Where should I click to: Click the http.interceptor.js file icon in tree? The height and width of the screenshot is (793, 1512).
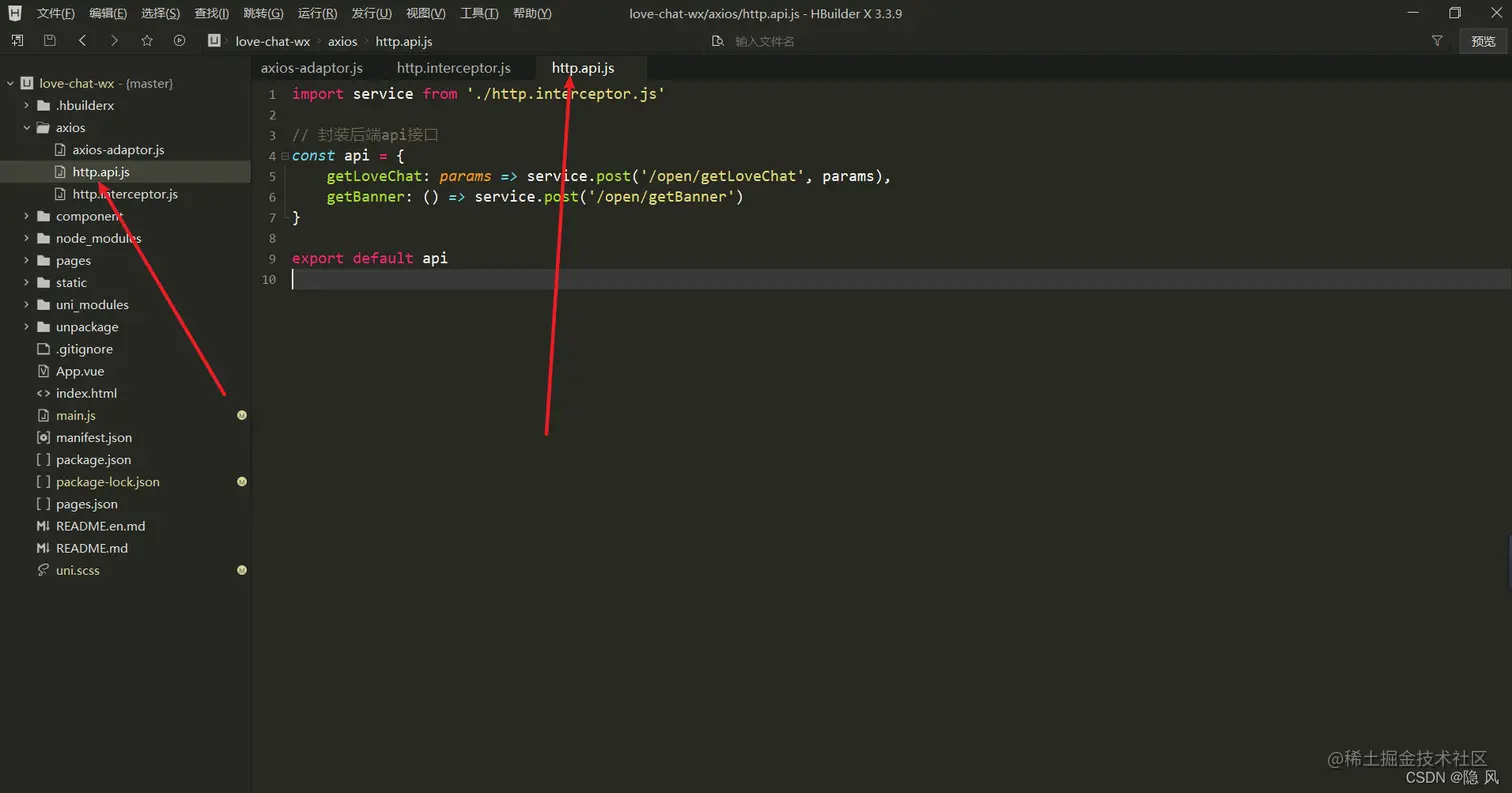pos(60,194)
